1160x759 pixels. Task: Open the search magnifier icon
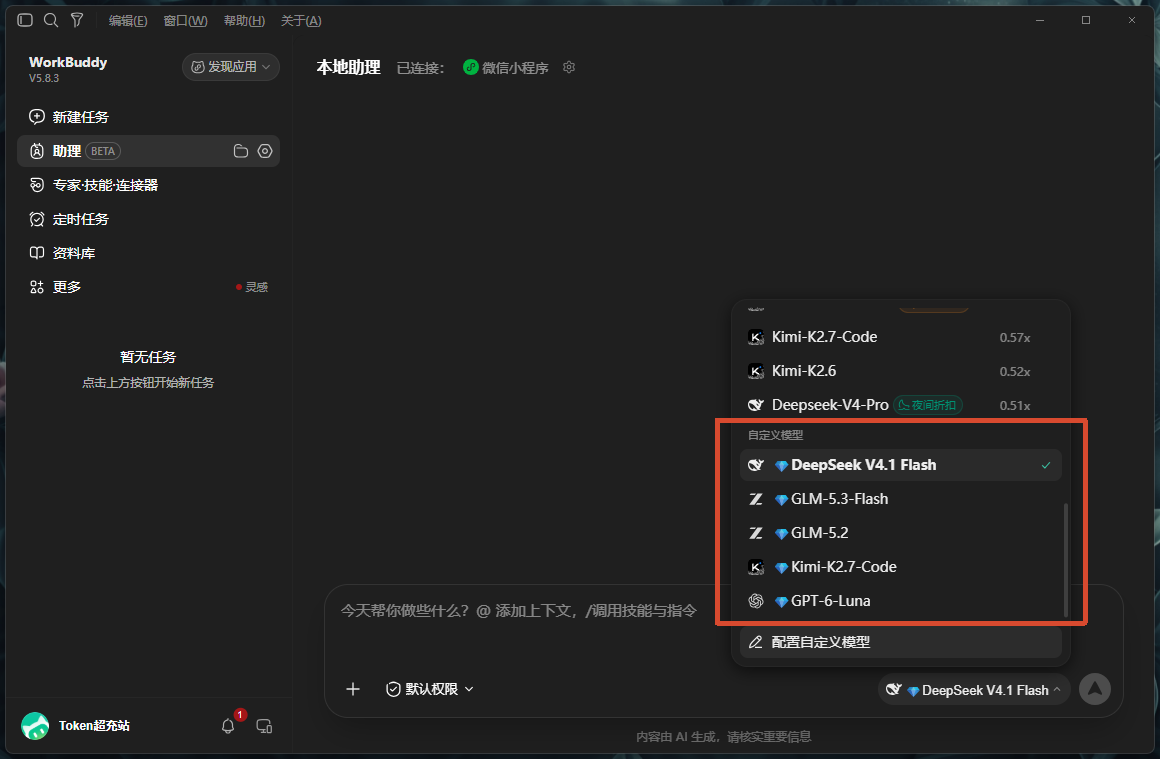[51, 20]
